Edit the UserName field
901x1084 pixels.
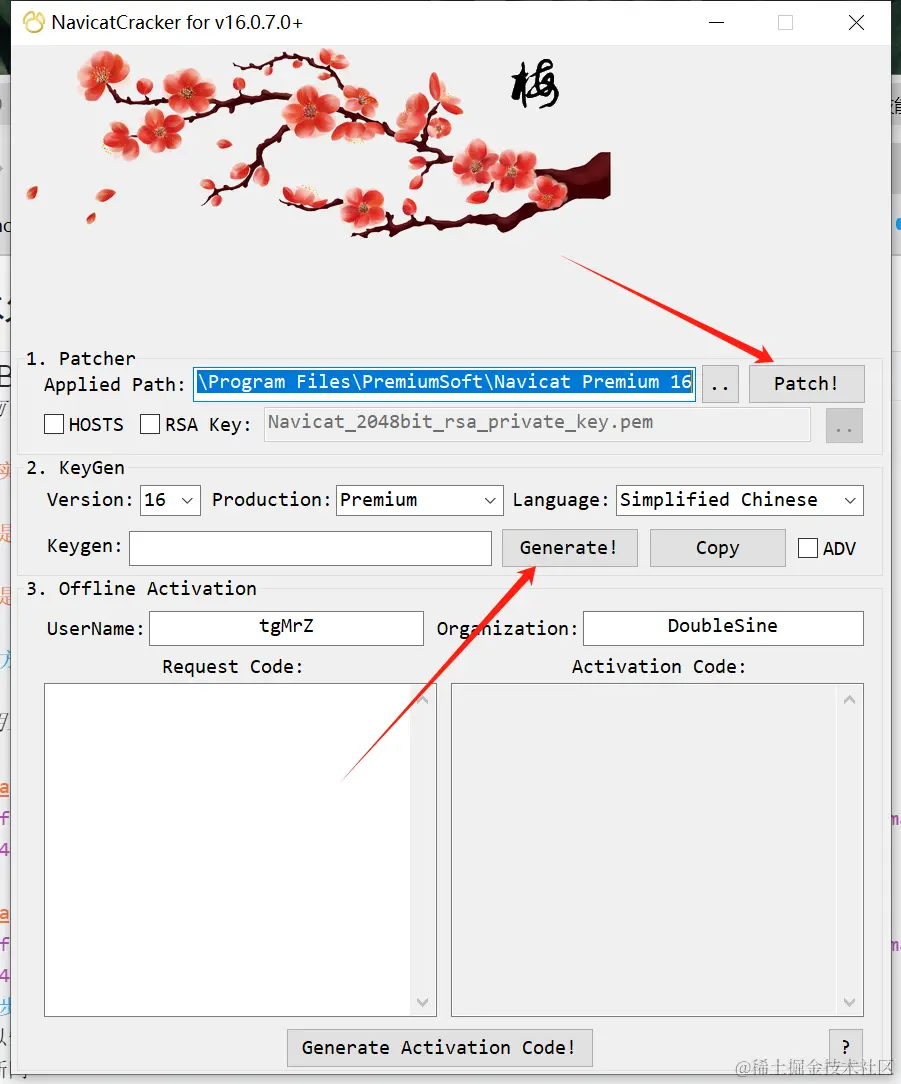[x=286, y=628]
